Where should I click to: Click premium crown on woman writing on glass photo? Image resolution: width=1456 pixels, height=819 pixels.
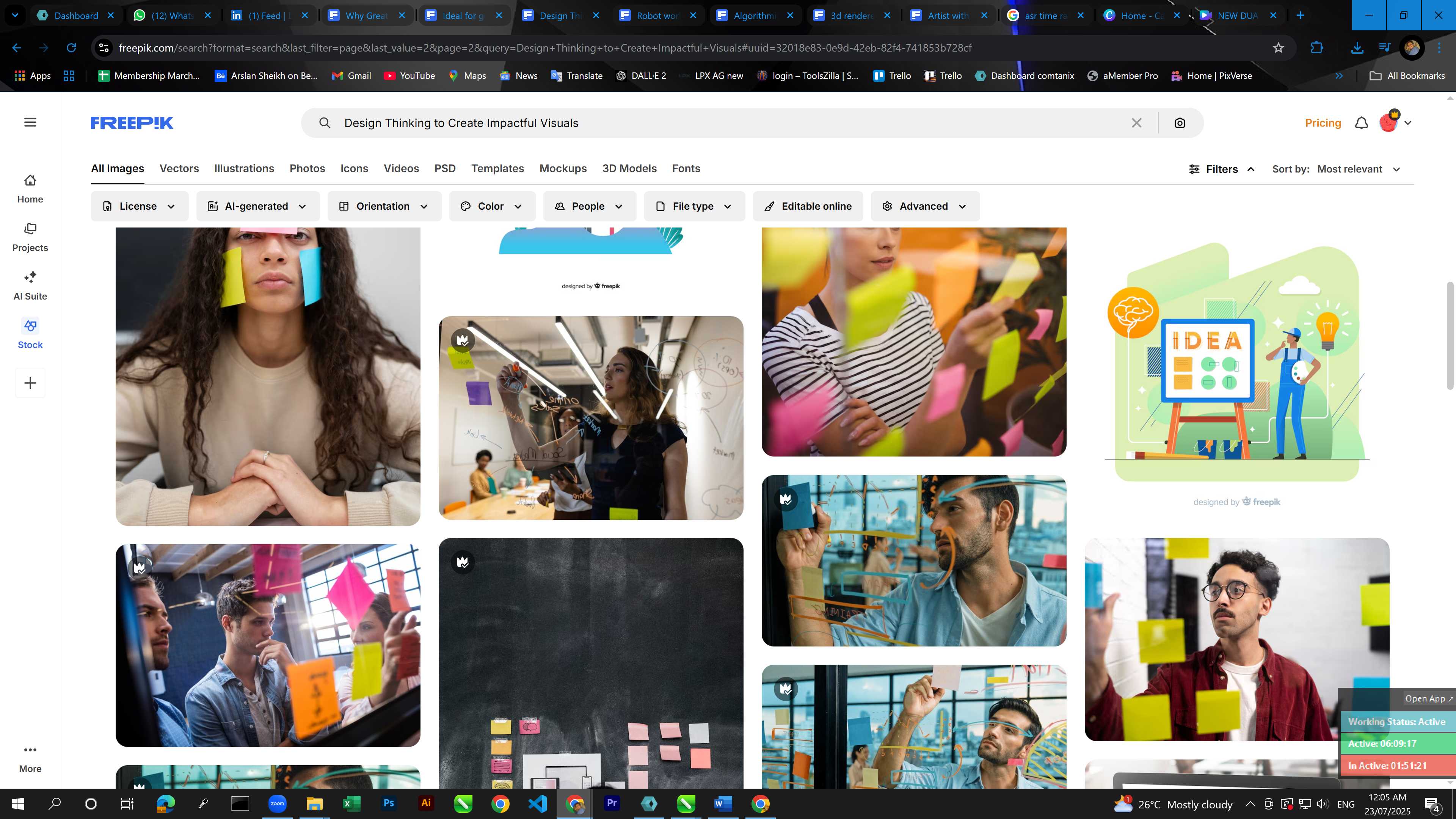[463, 340]
